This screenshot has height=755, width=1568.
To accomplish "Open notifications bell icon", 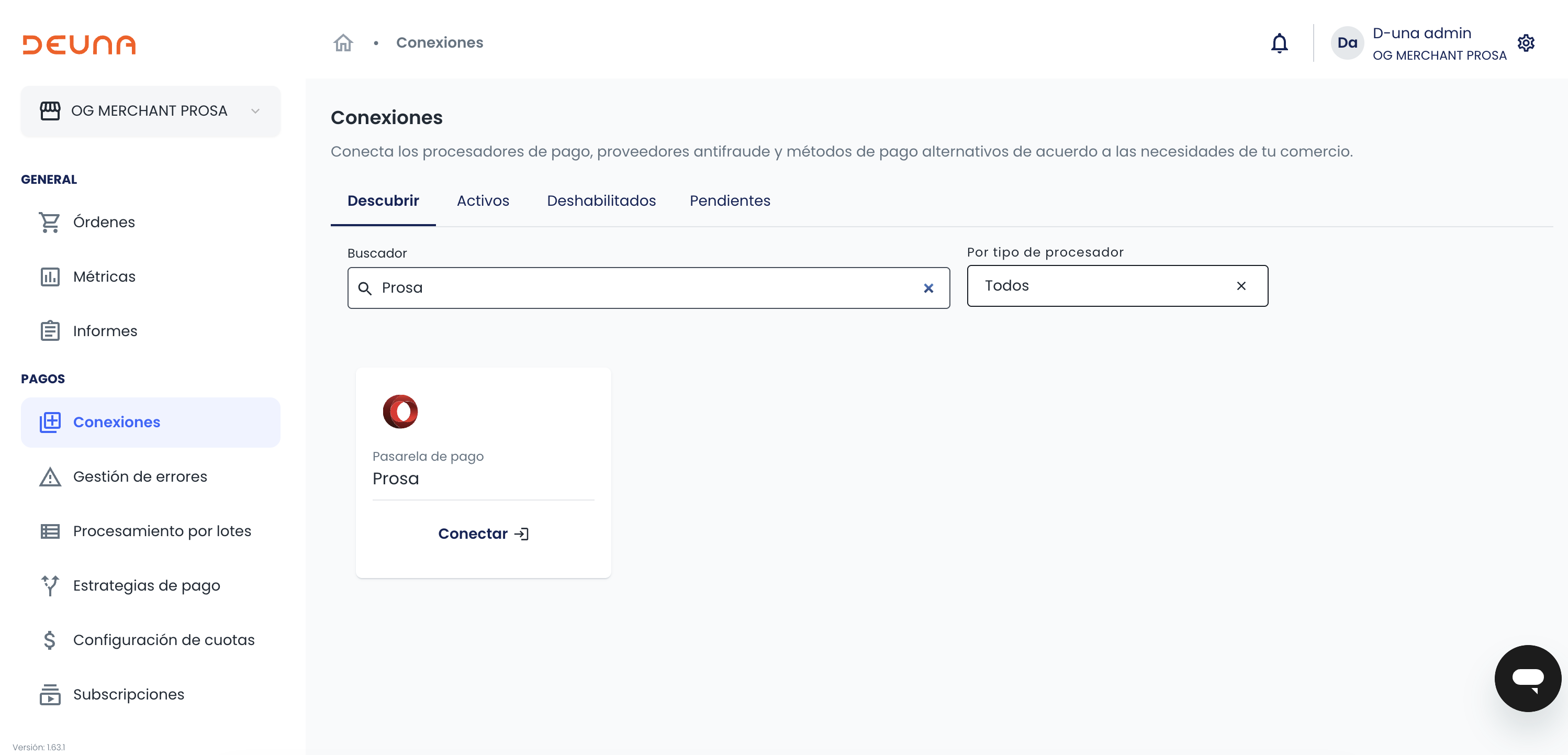I will pos(1279,43).
